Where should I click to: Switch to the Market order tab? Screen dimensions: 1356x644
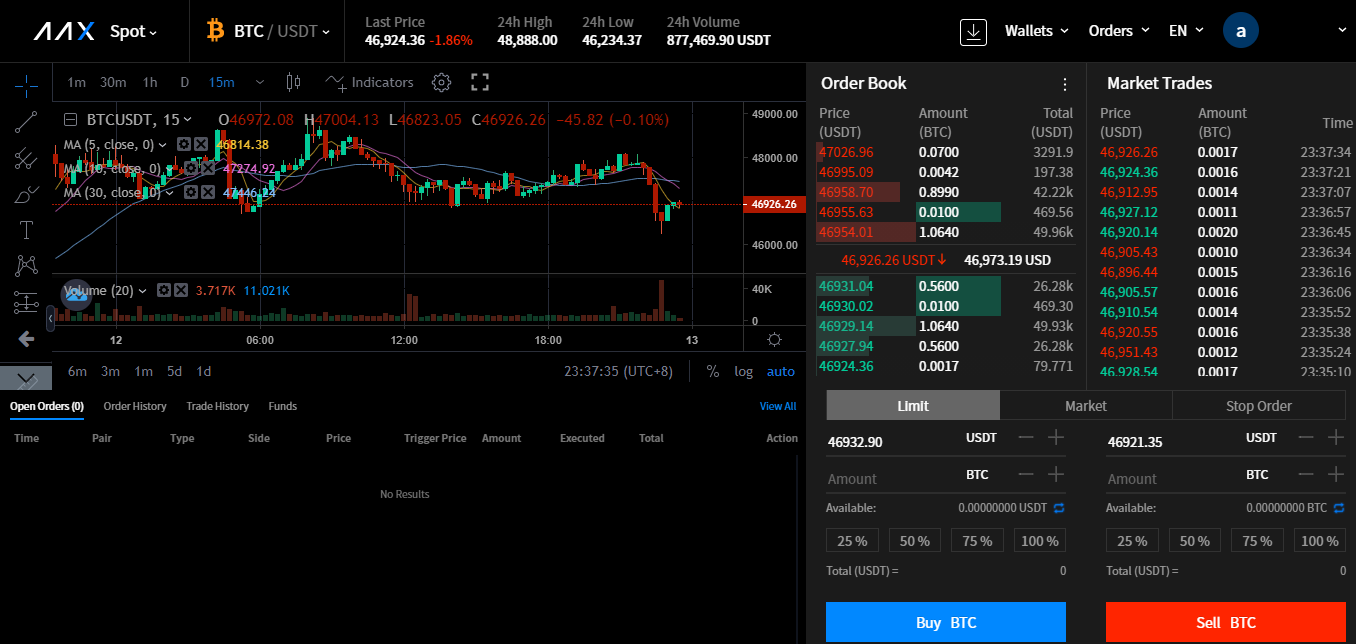coord(1085,406)
